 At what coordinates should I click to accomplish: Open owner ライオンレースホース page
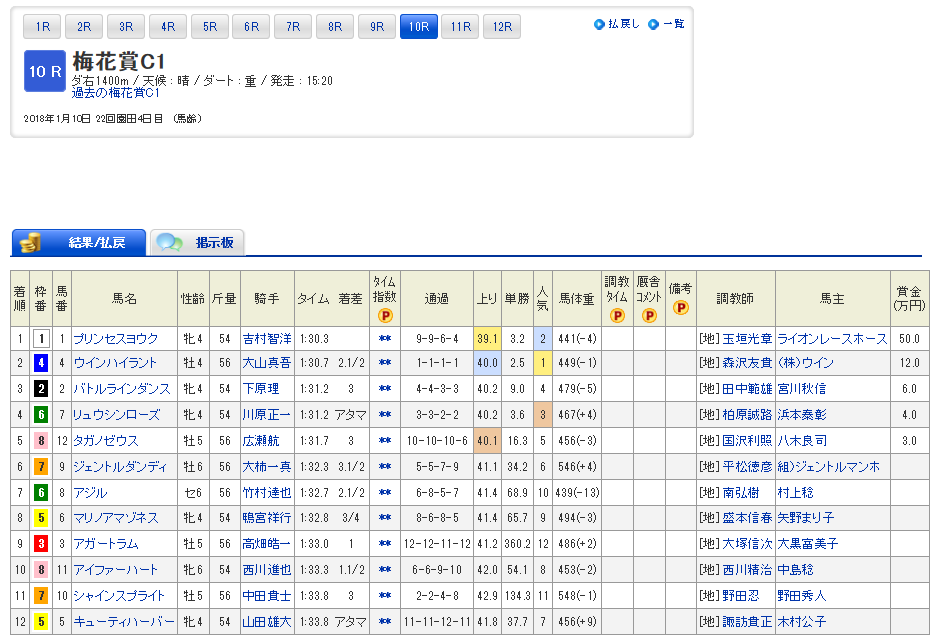click(x=832, y=339)
